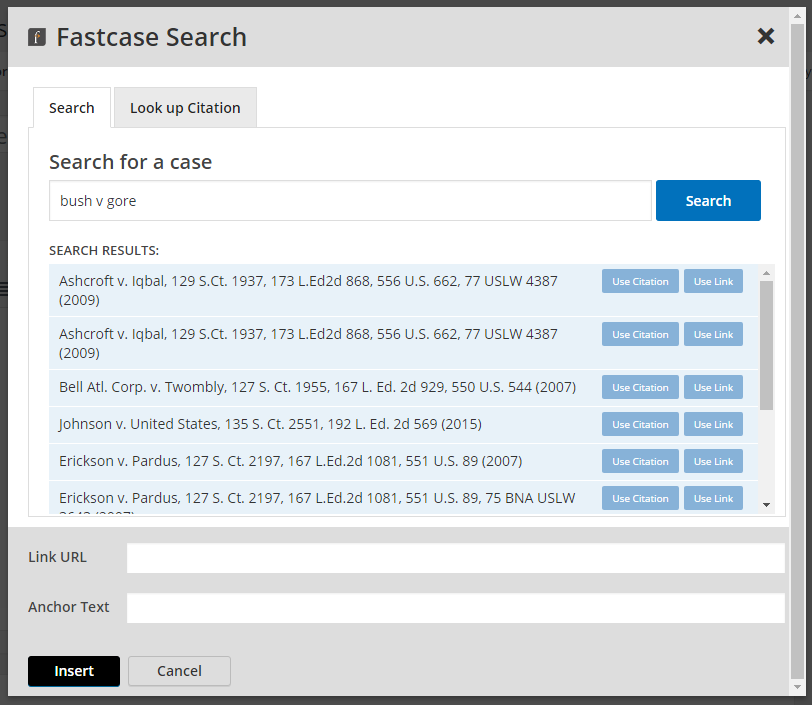812x705 pixels.
Task: Use Link for second Ashcroft v. Iqbal result
Action: tap(713, 334)
